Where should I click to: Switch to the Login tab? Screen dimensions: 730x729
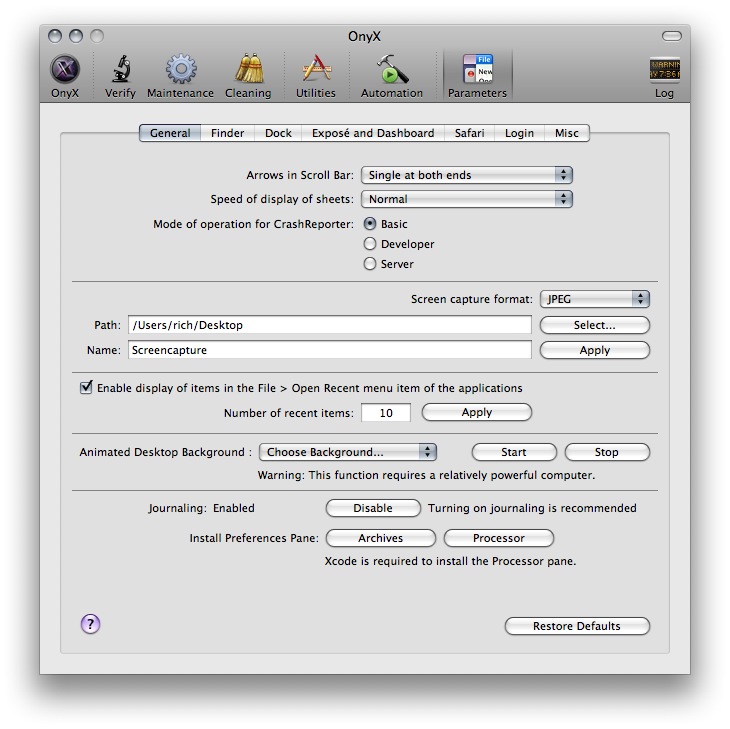(519, 133)
